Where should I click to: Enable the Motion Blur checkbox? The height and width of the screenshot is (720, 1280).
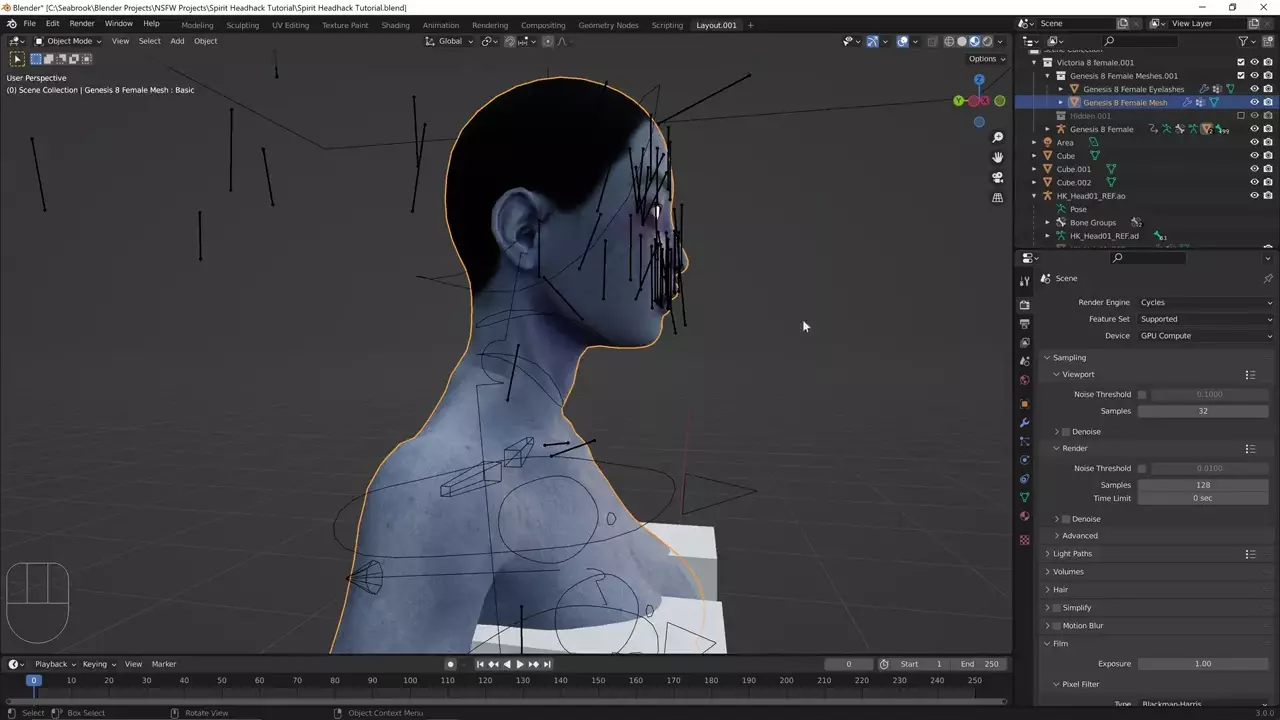point(1056,626)
